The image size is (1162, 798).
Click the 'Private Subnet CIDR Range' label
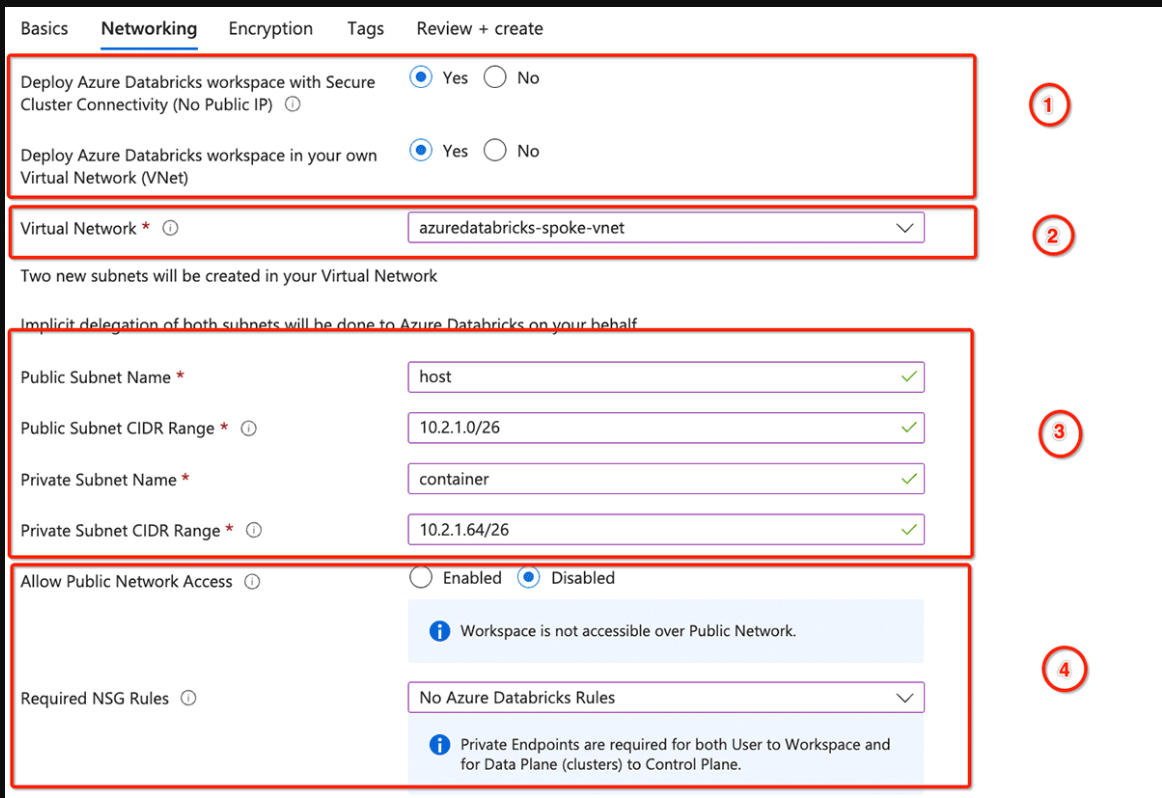pos(121,531)
